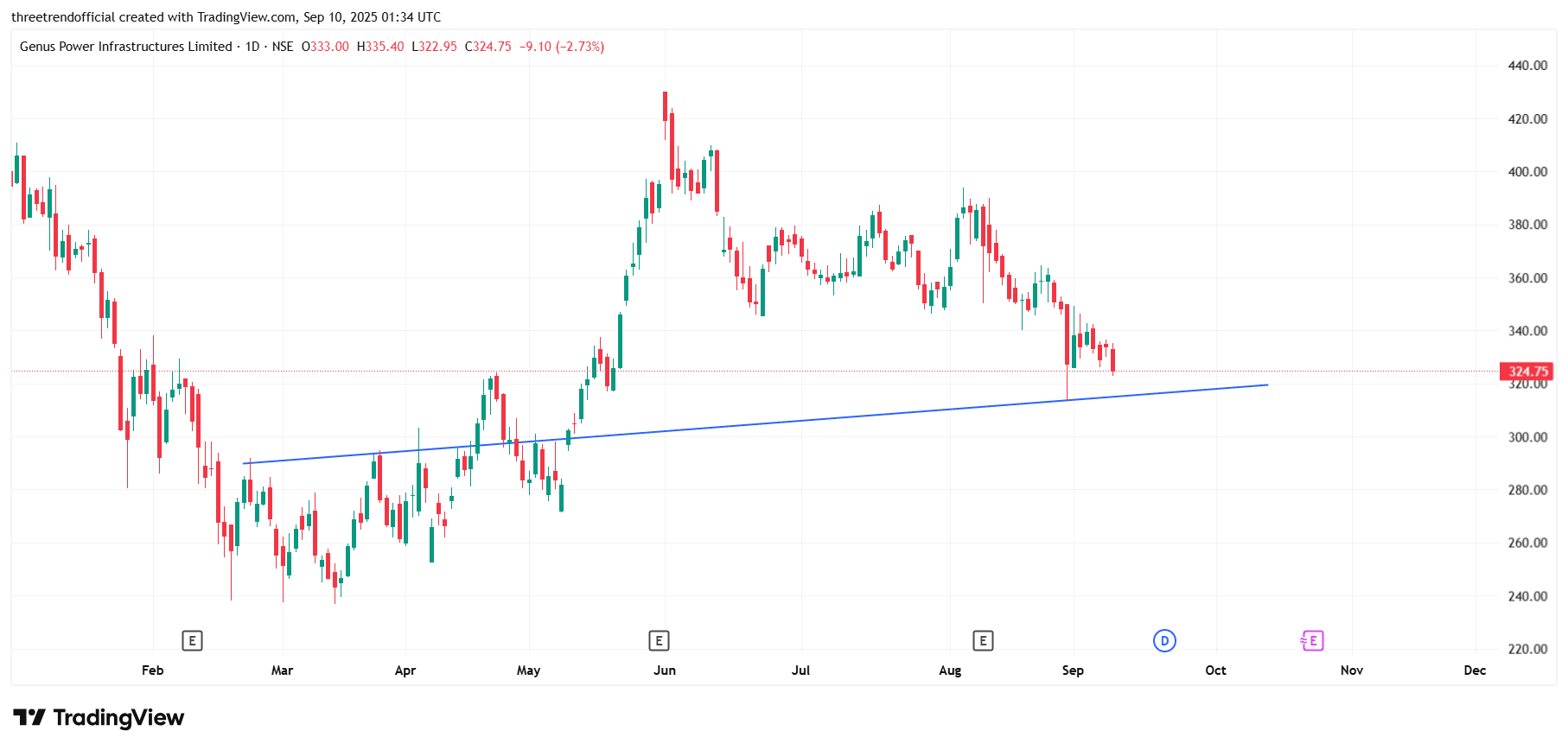Click the Aug label on time axis
Screen dimensions: 1568x750
pos(950,671)
